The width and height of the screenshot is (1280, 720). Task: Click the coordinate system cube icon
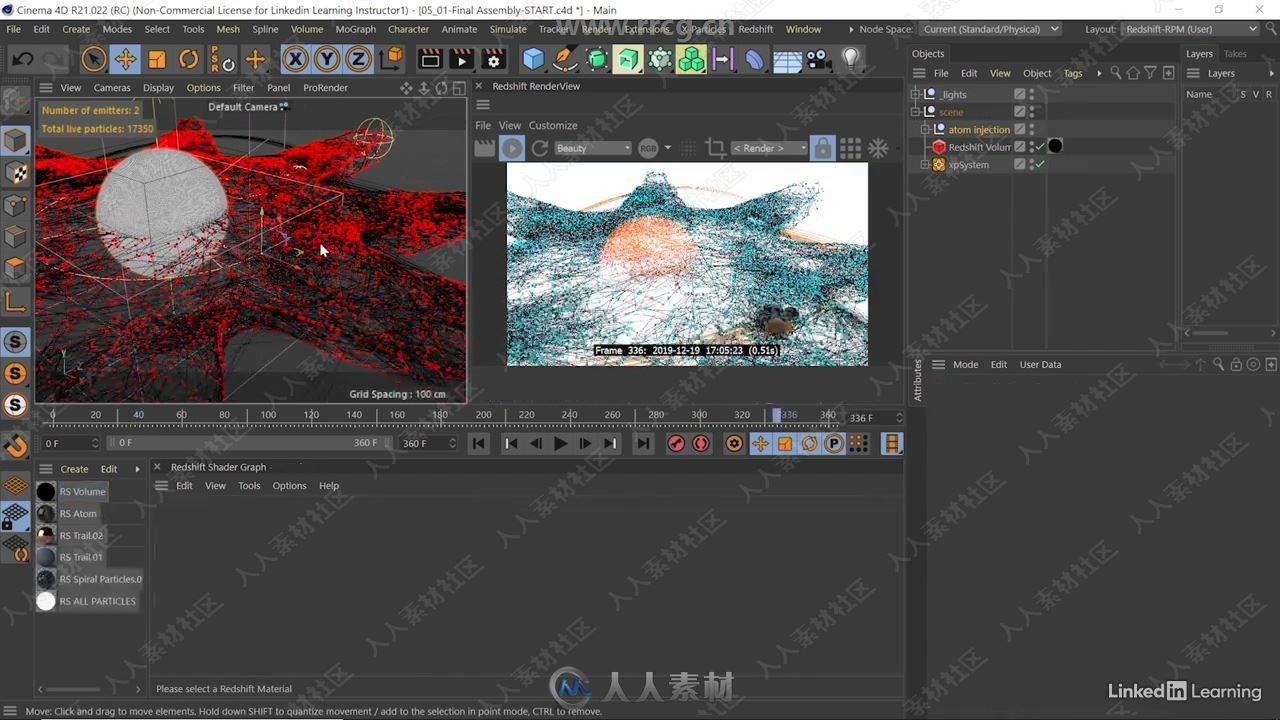[391, 60]
